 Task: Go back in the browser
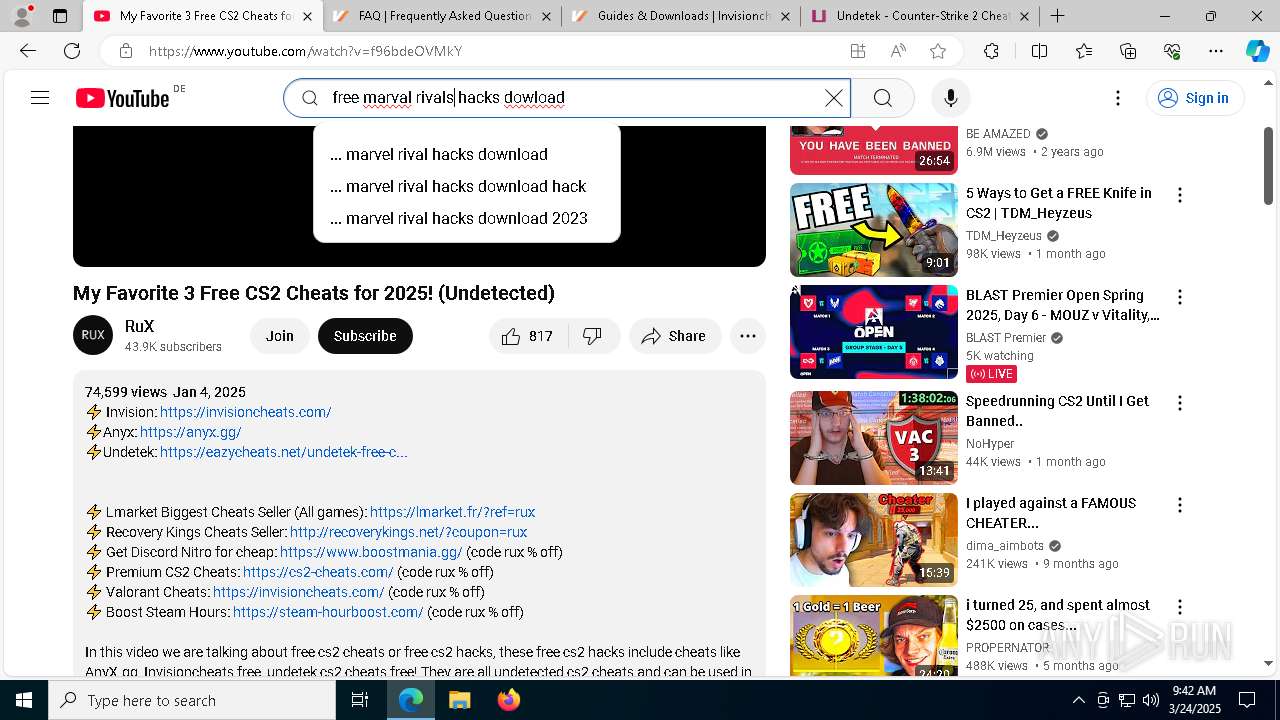pyautogui.click(x=28, y=51)
